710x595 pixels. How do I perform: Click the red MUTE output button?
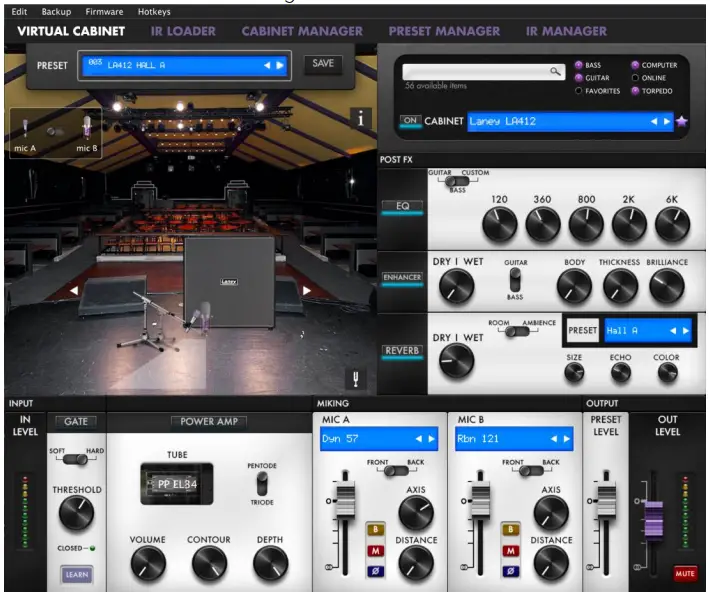[685, 573]
